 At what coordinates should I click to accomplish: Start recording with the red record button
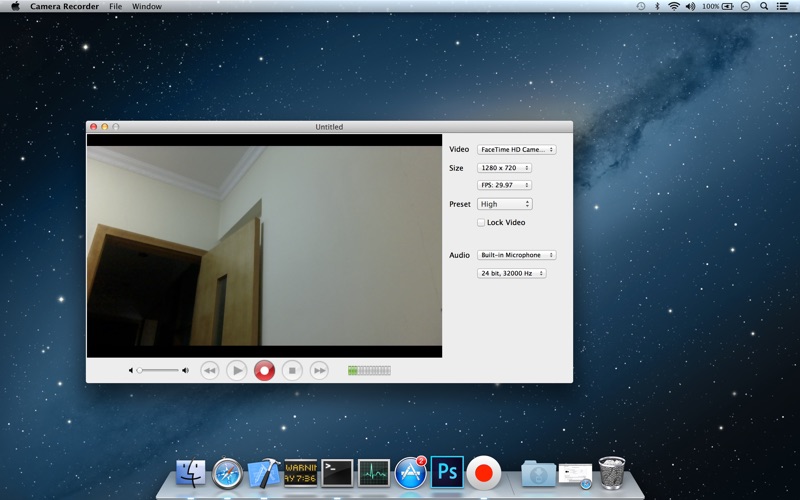[264, 370]
